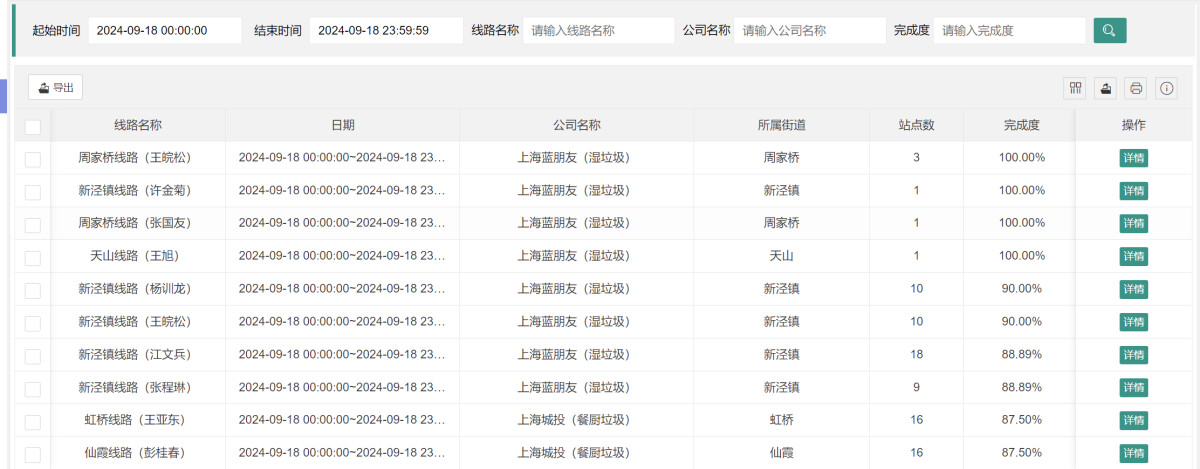Image resolution: width=1200 pixels, height=469 pixels.
Task: Open 详情 for 仙霞线路（彭桂春）
Action: tap(1133, 454)
